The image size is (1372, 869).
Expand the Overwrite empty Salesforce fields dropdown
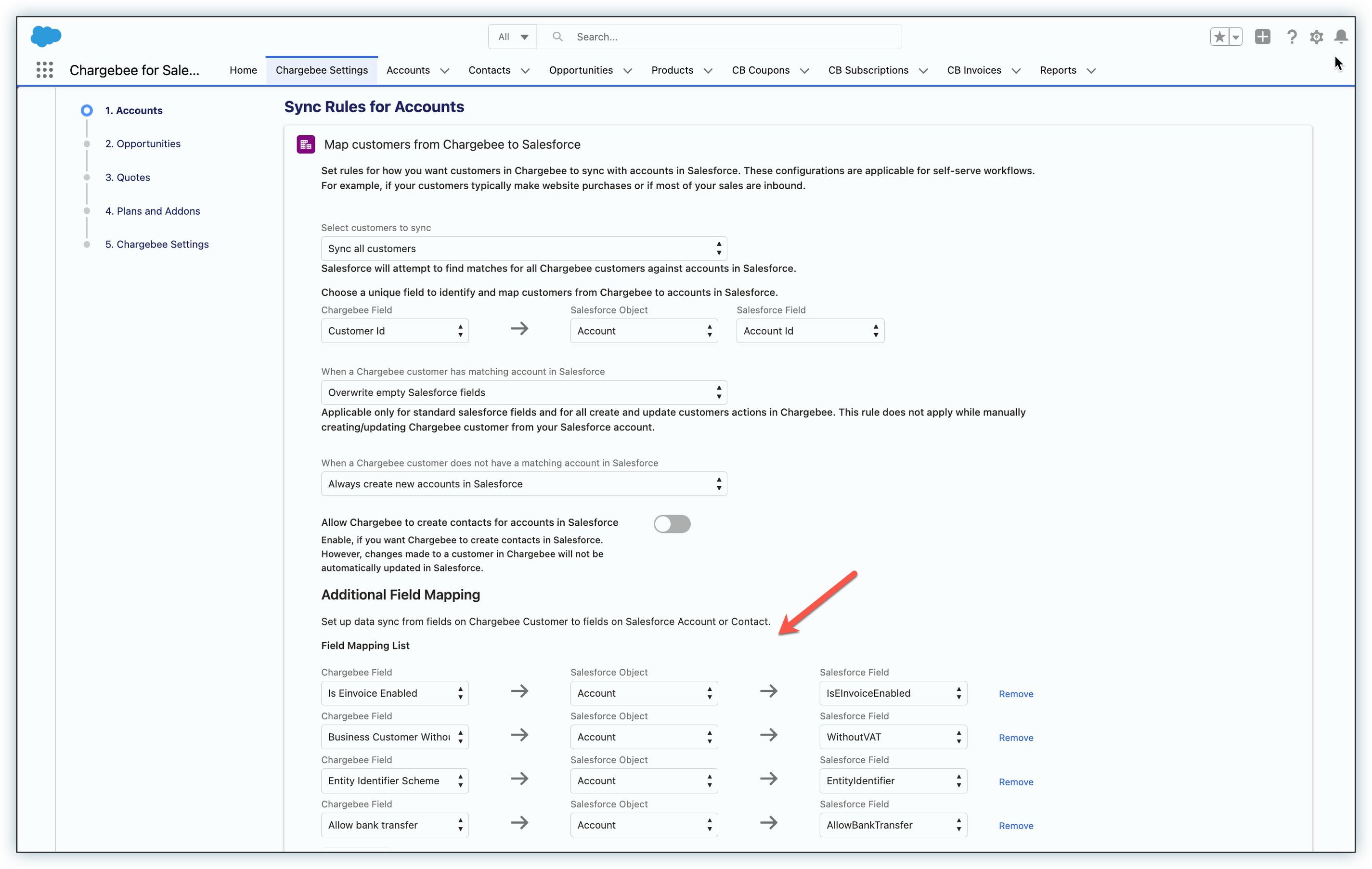click(x=524, y=392)
